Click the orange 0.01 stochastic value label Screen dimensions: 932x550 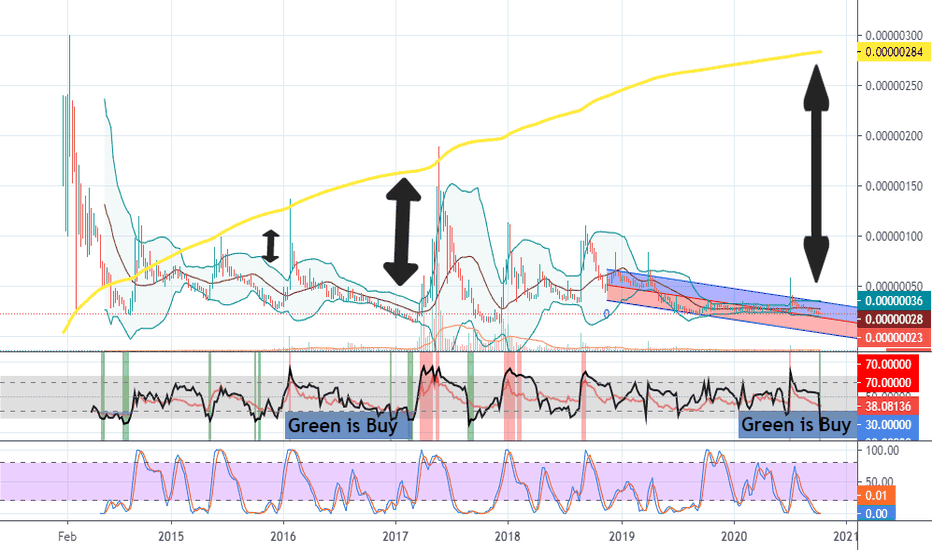(877, 495)
